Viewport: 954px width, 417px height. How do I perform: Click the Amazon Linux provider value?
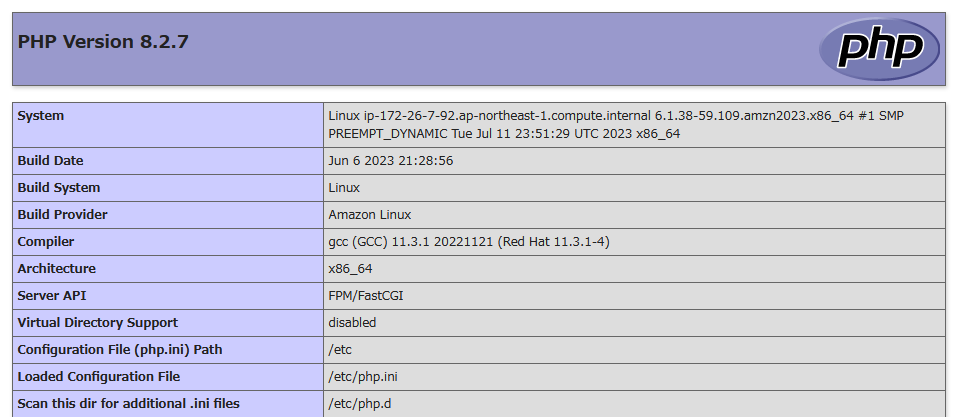click(370, 214)
